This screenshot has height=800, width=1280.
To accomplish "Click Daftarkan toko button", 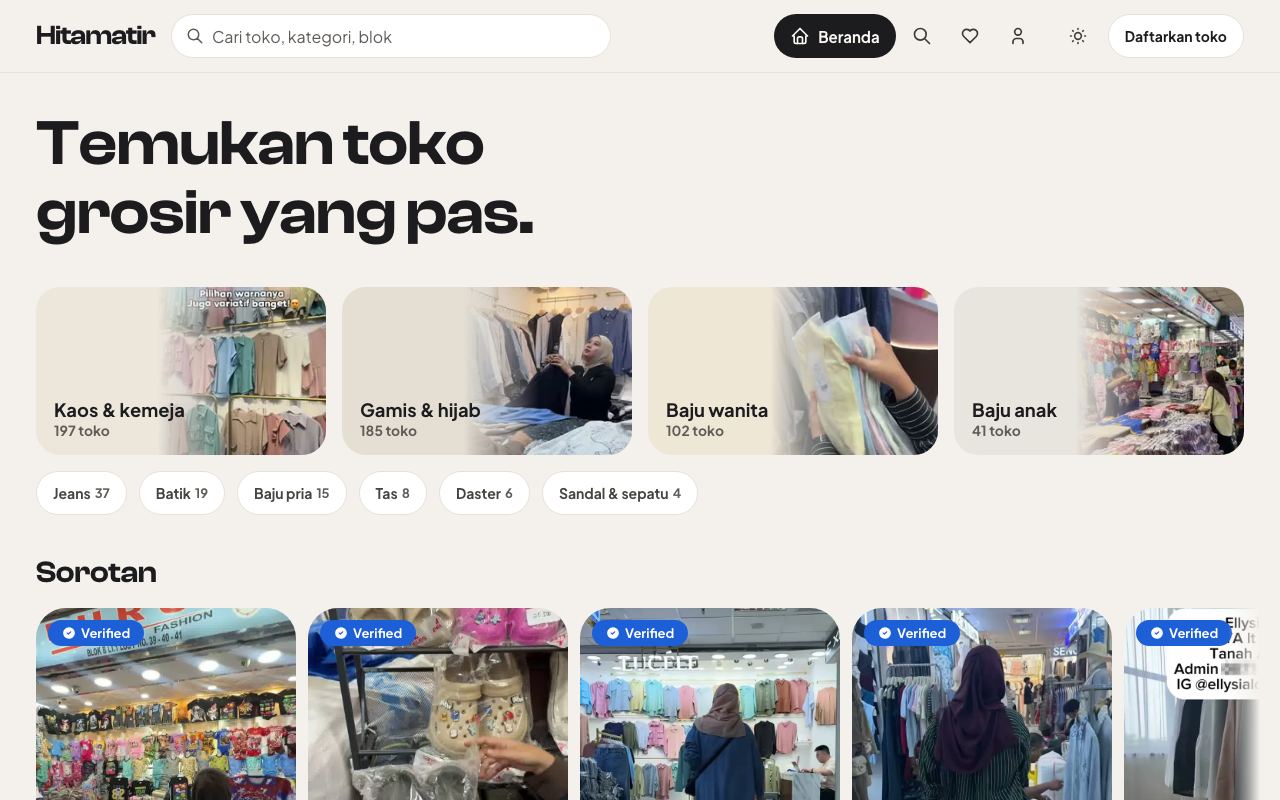I will click(1176, 36).
